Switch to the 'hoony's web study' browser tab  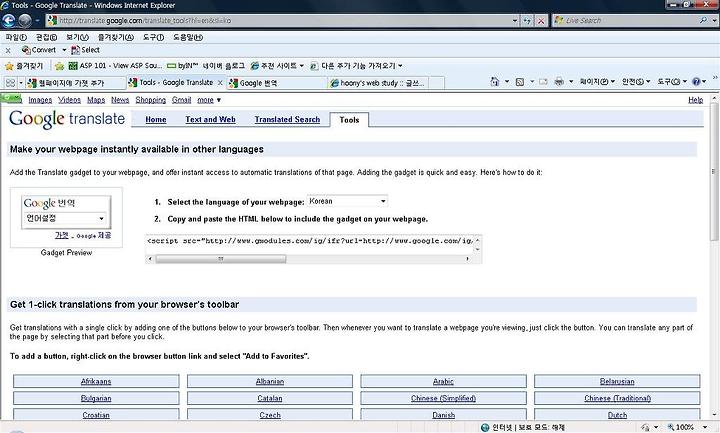379,83
